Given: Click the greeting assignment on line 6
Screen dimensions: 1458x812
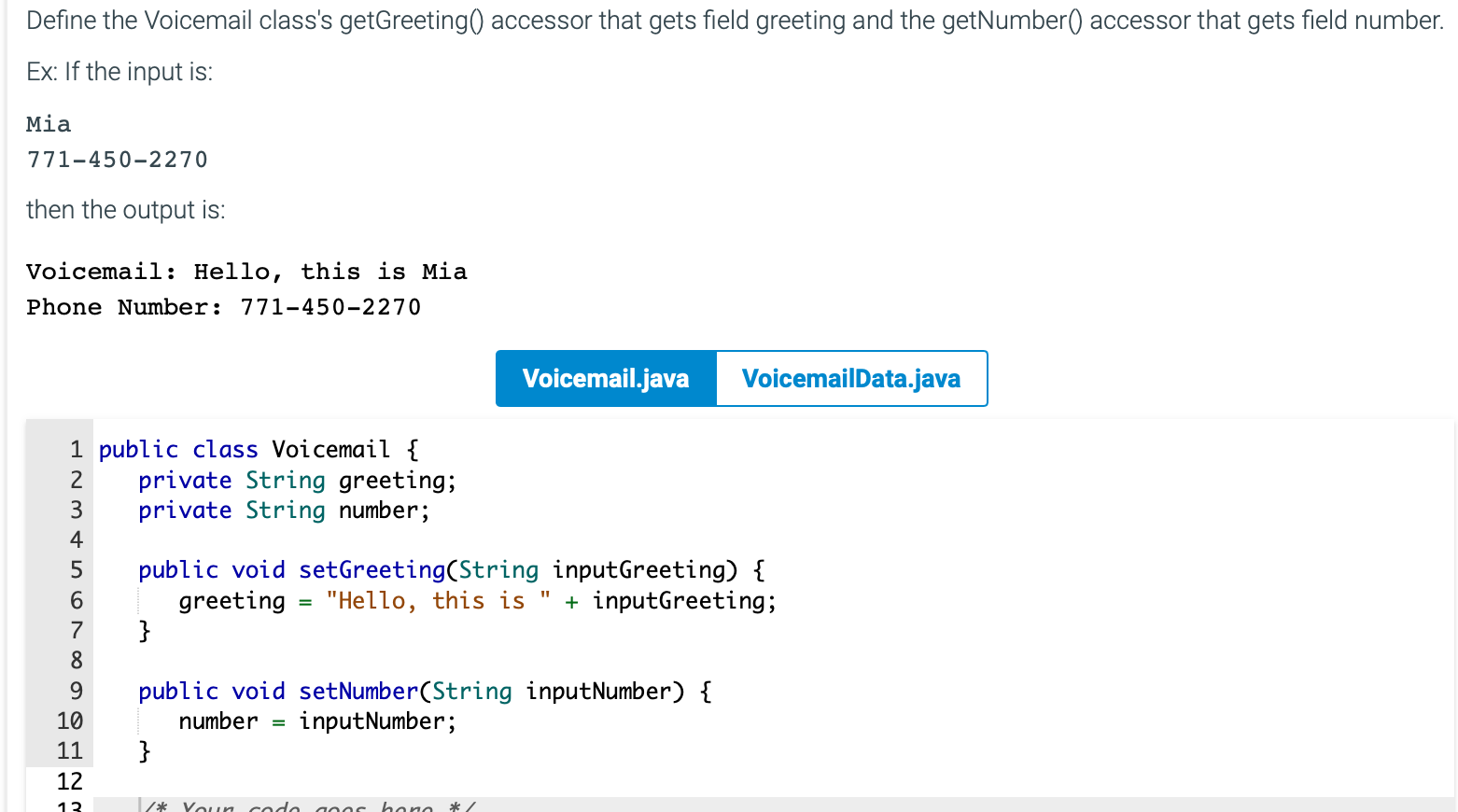Looking at the screenshot, I should click(231, 600).
